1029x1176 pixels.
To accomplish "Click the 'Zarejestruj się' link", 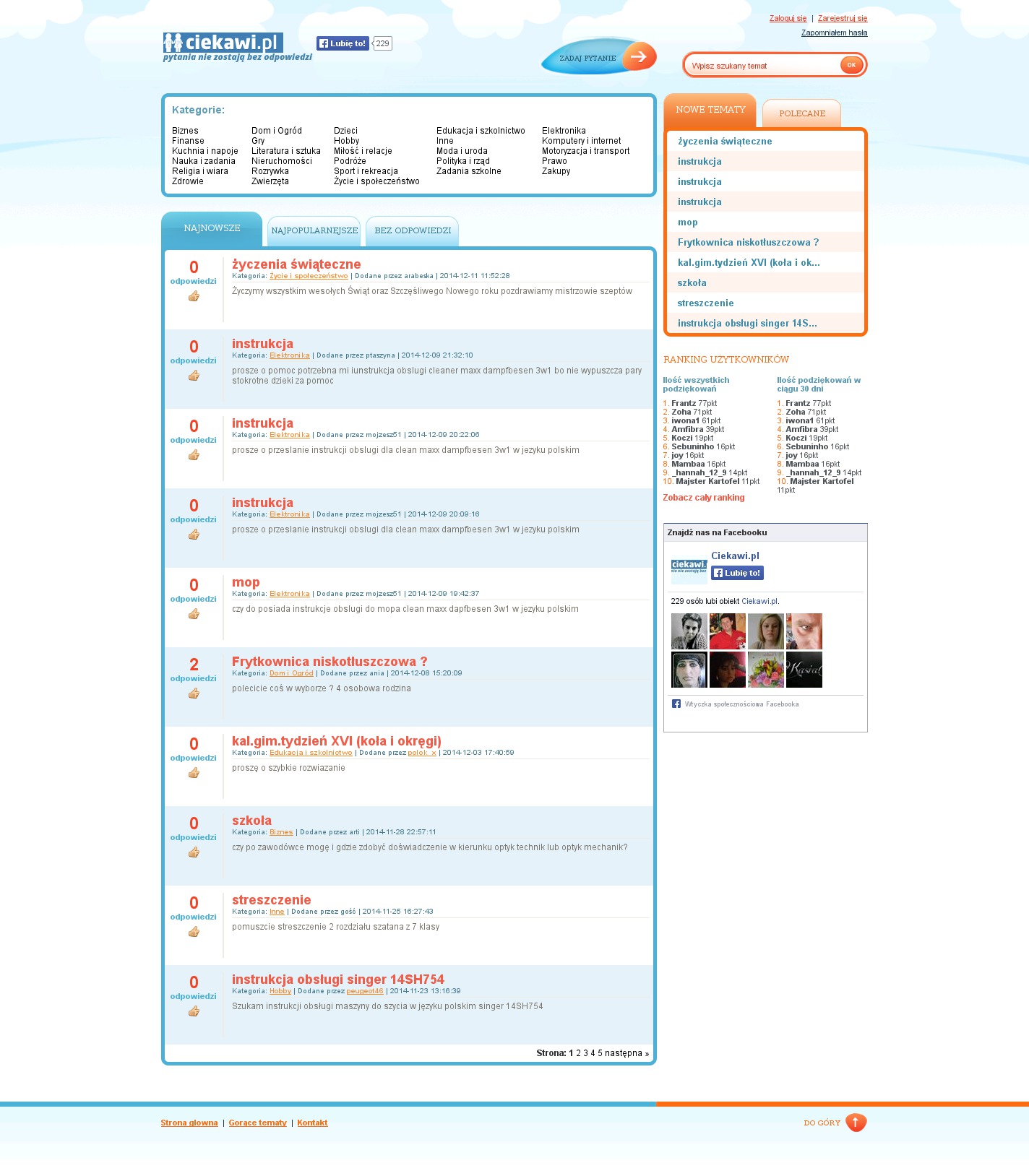I will (843, 19).
